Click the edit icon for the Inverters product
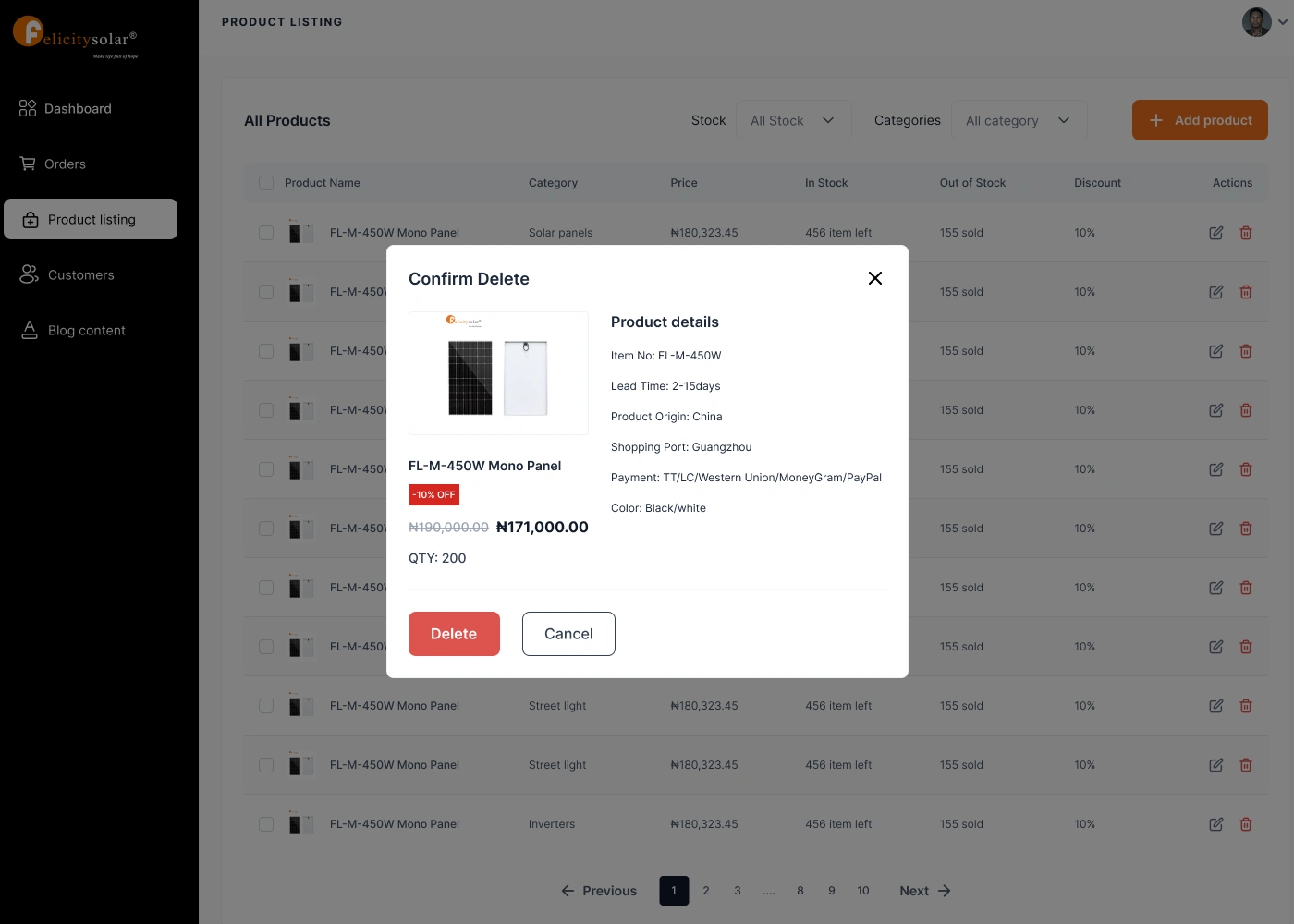The height and width of the screenshot is (924, 1294). point(1216,824)
